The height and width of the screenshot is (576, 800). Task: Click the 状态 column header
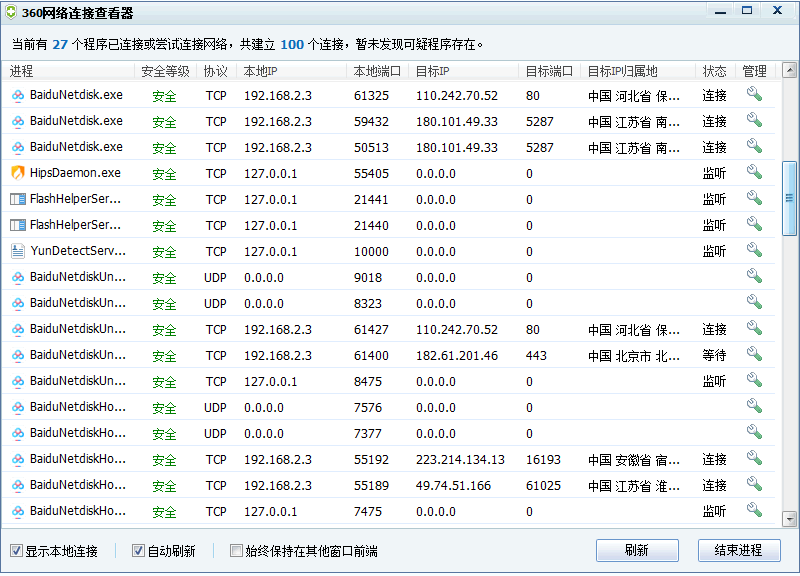[x=714, y=72]
